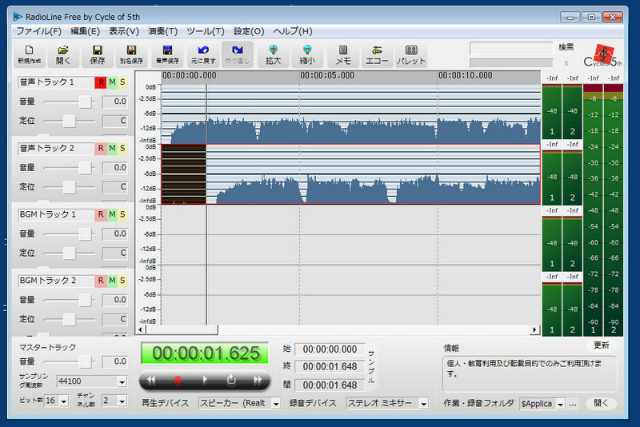Click the timeline horizontal scrollbar left arrow
Viewport: 640px width, 427px height.
(141, 330)
